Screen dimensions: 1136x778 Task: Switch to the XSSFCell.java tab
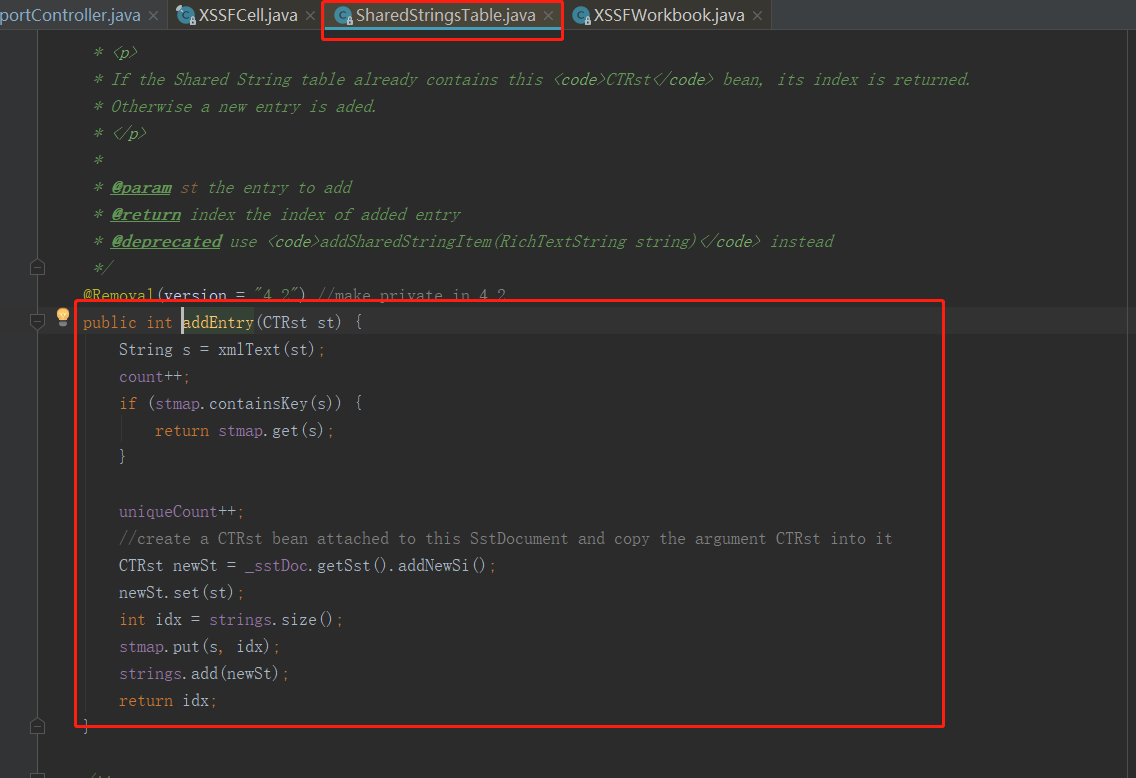click(247, 15)
